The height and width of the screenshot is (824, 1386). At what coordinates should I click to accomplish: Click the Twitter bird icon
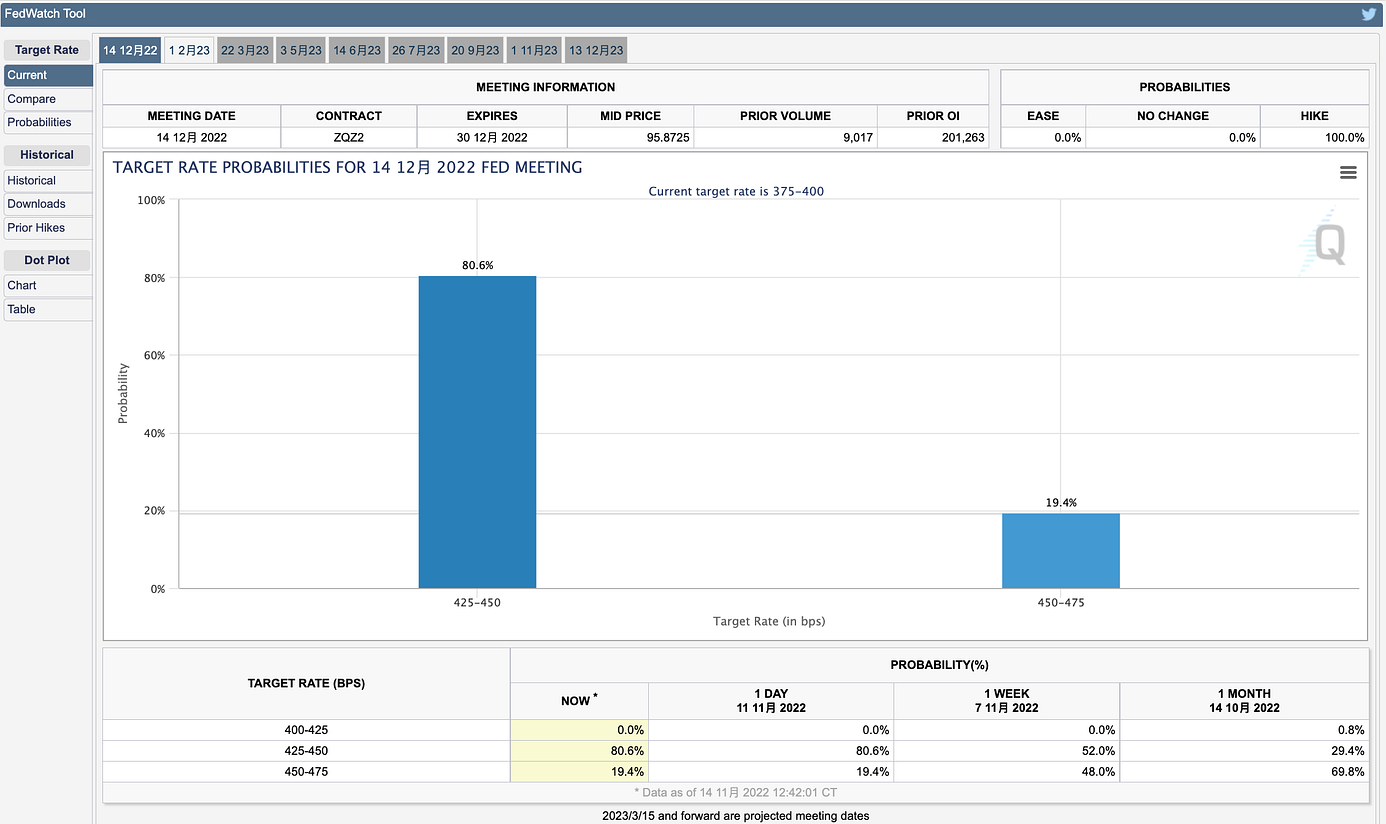point(1369,14)
